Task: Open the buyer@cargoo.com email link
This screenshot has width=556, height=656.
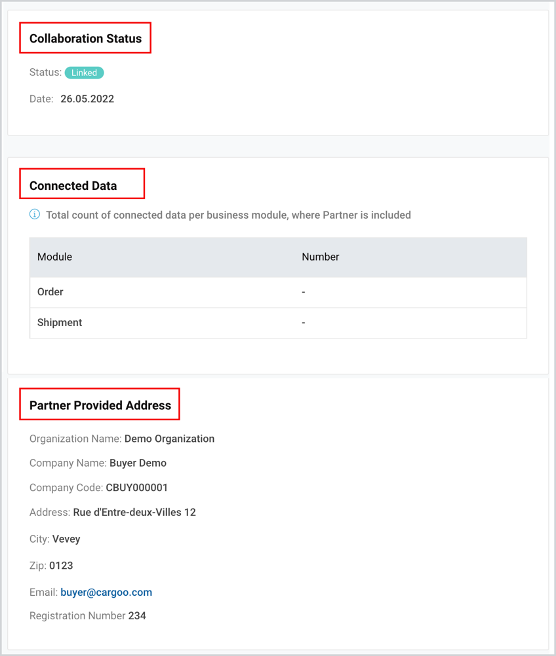Action: [106, 592]
